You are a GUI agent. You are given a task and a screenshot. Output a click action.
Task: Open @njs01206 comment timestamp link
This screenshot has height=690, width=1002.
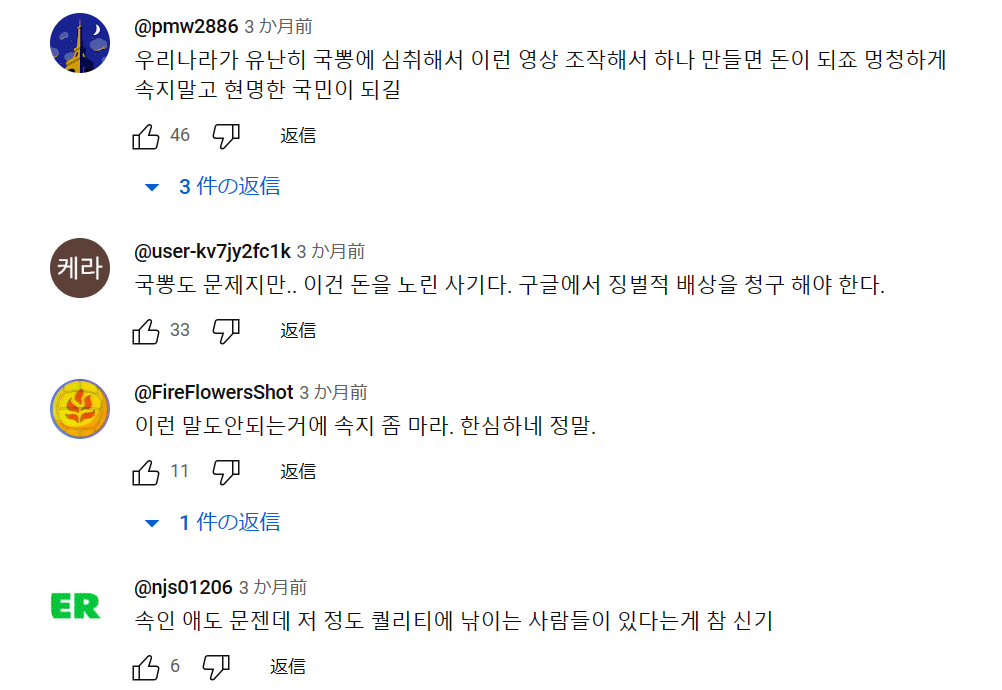(273, 587)
